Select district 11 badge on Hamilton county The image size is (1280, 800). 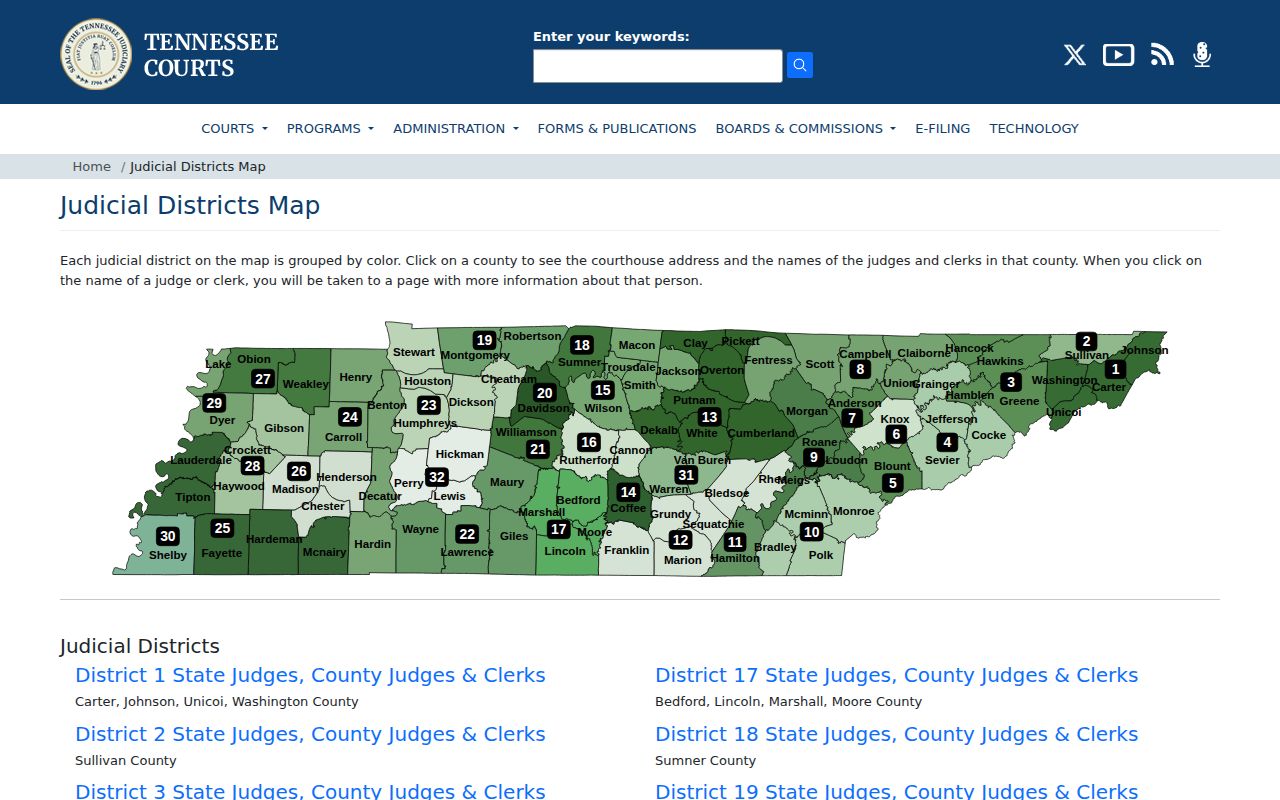(735, 542)
